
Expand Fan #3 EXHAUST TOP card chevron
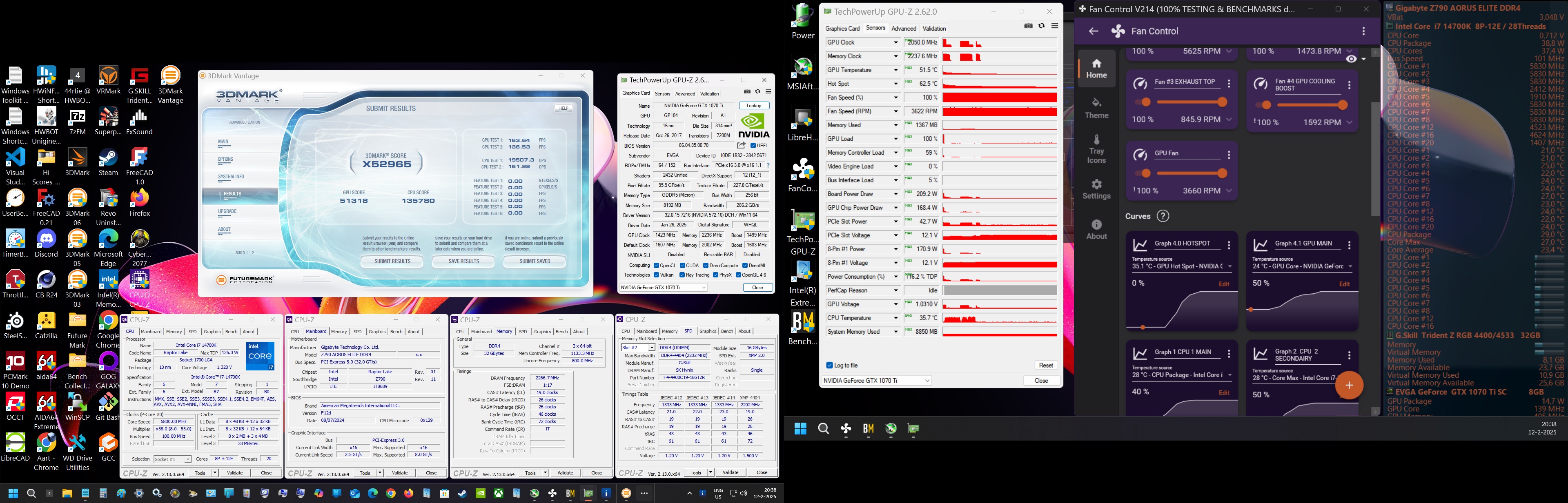tap(1229, 119)
